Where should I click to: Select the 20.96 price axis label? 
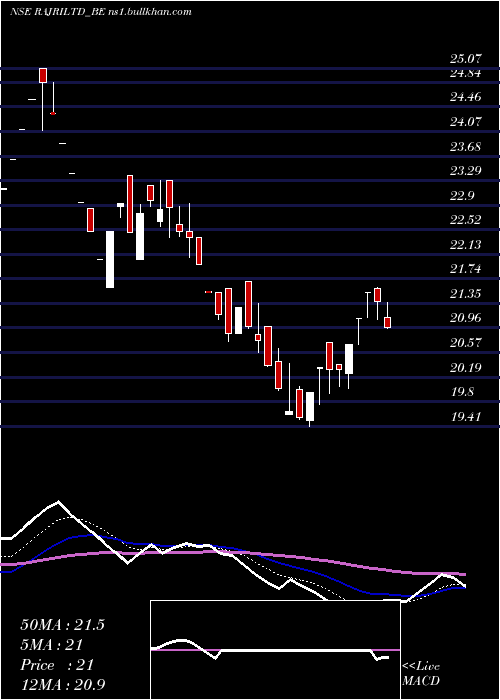[x=466, y=318]
